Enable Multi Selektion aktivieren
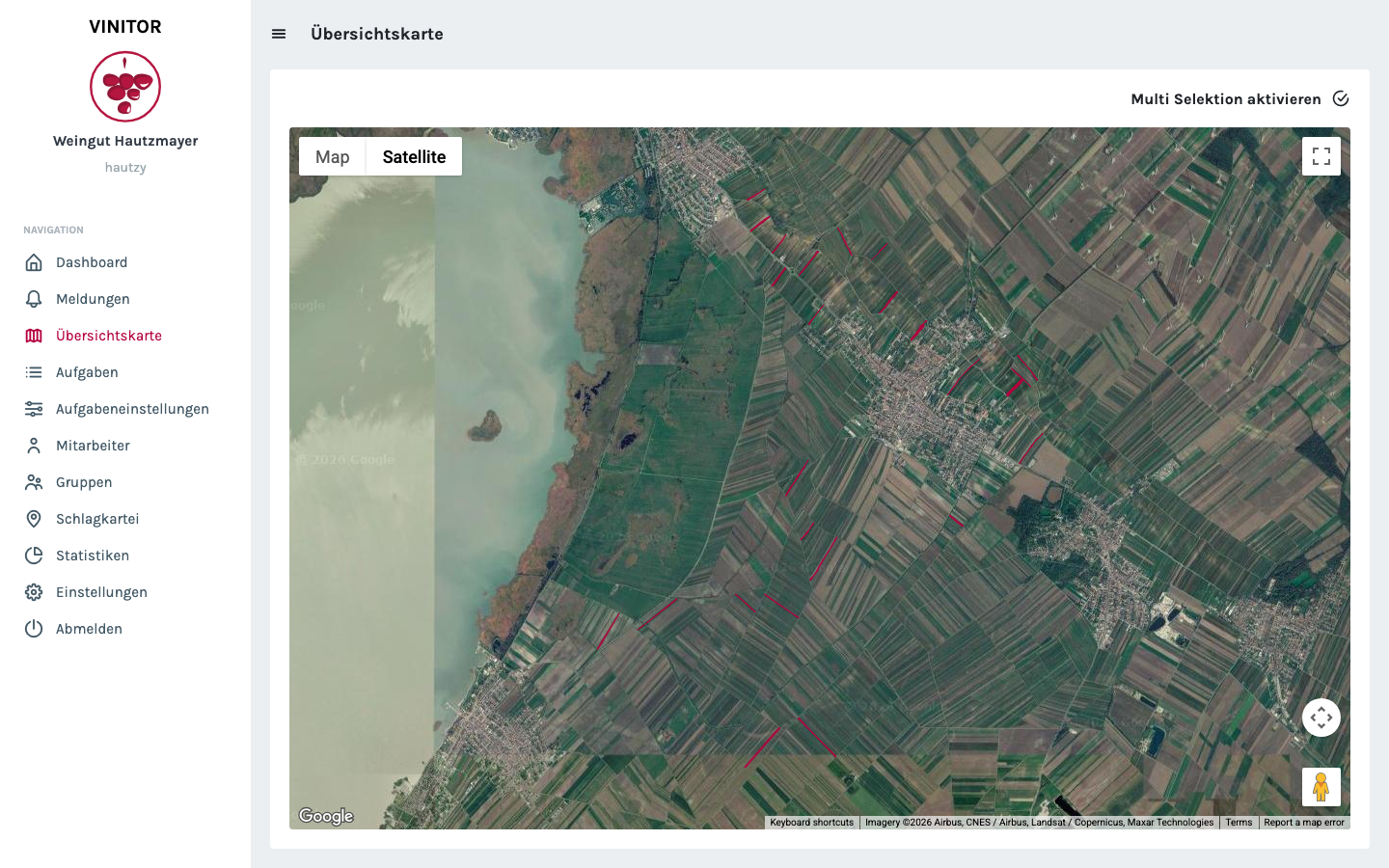The height and width of the screenshot is (868, 1389). pos(1239,98)
